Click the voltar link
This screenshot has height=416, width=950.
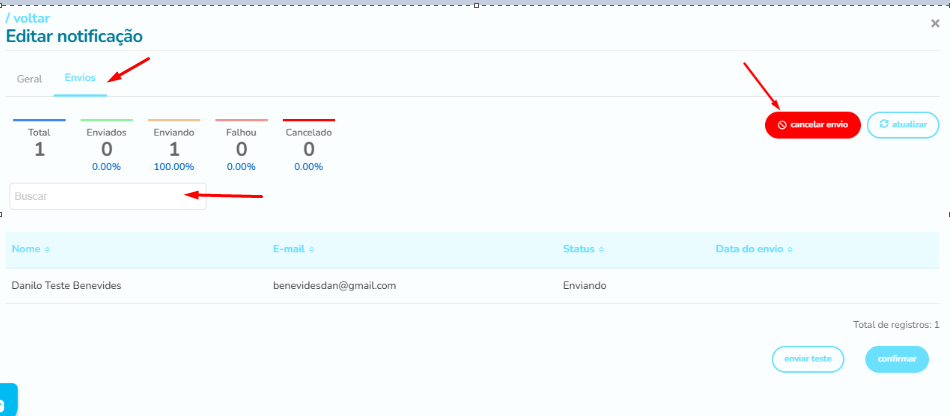(x=28, y=19)
